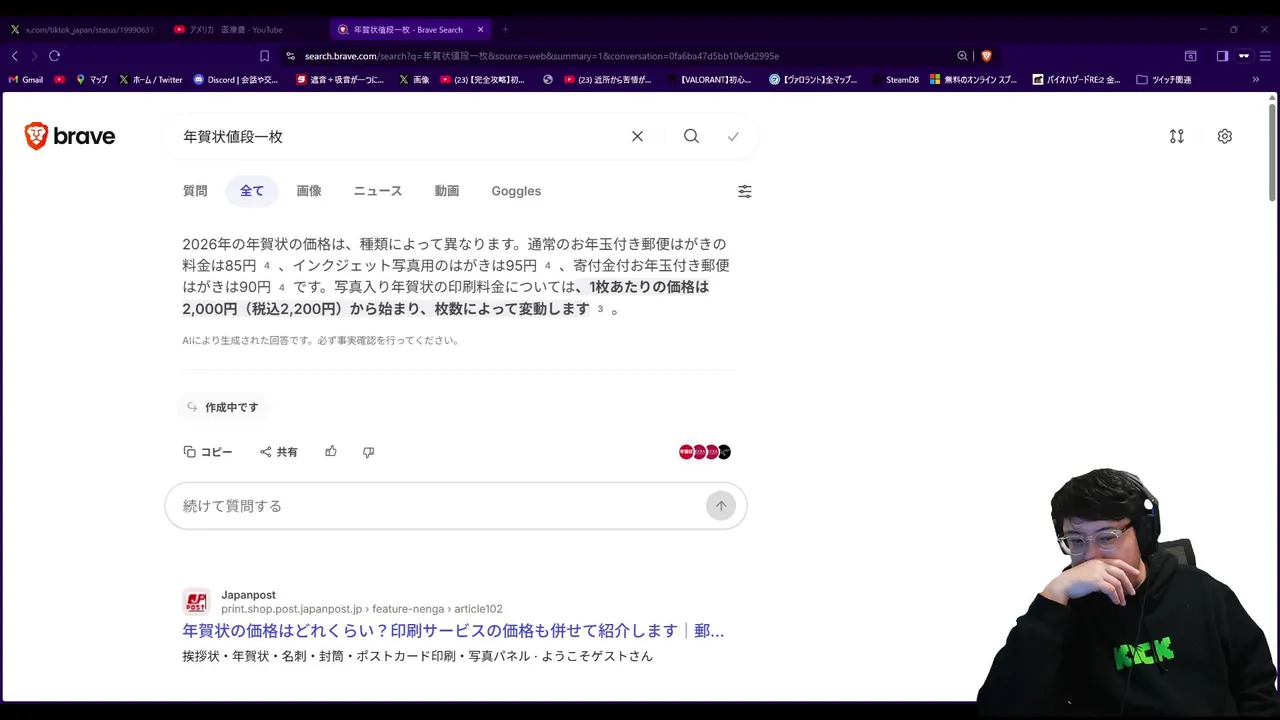
Task: Select the 質問 tab
Action: [x=195, y=191]
